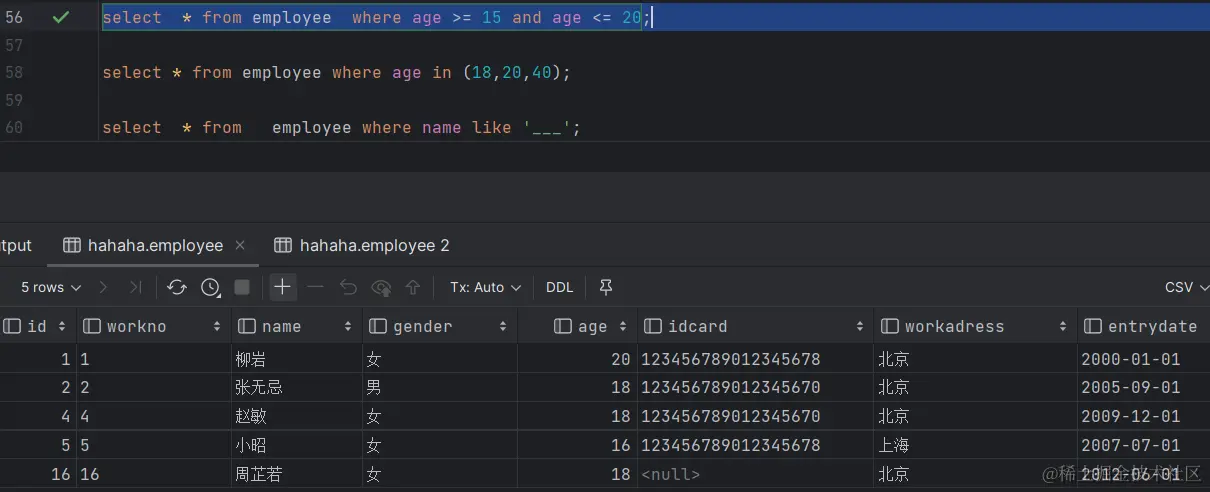Add a new row with the plus icon
The image size is (1210, 492).
(283, 287)
